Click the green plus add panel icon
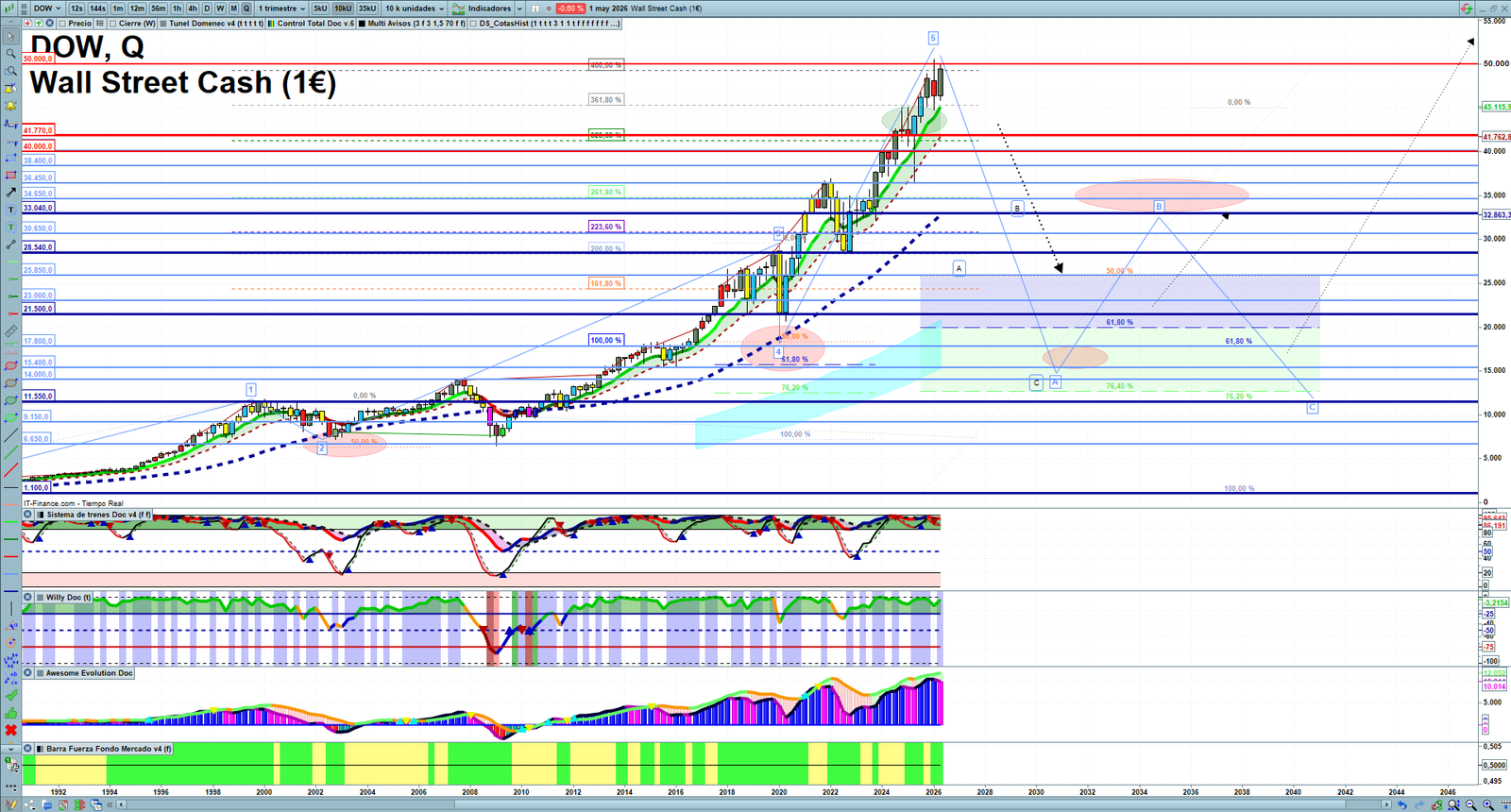 39,23
